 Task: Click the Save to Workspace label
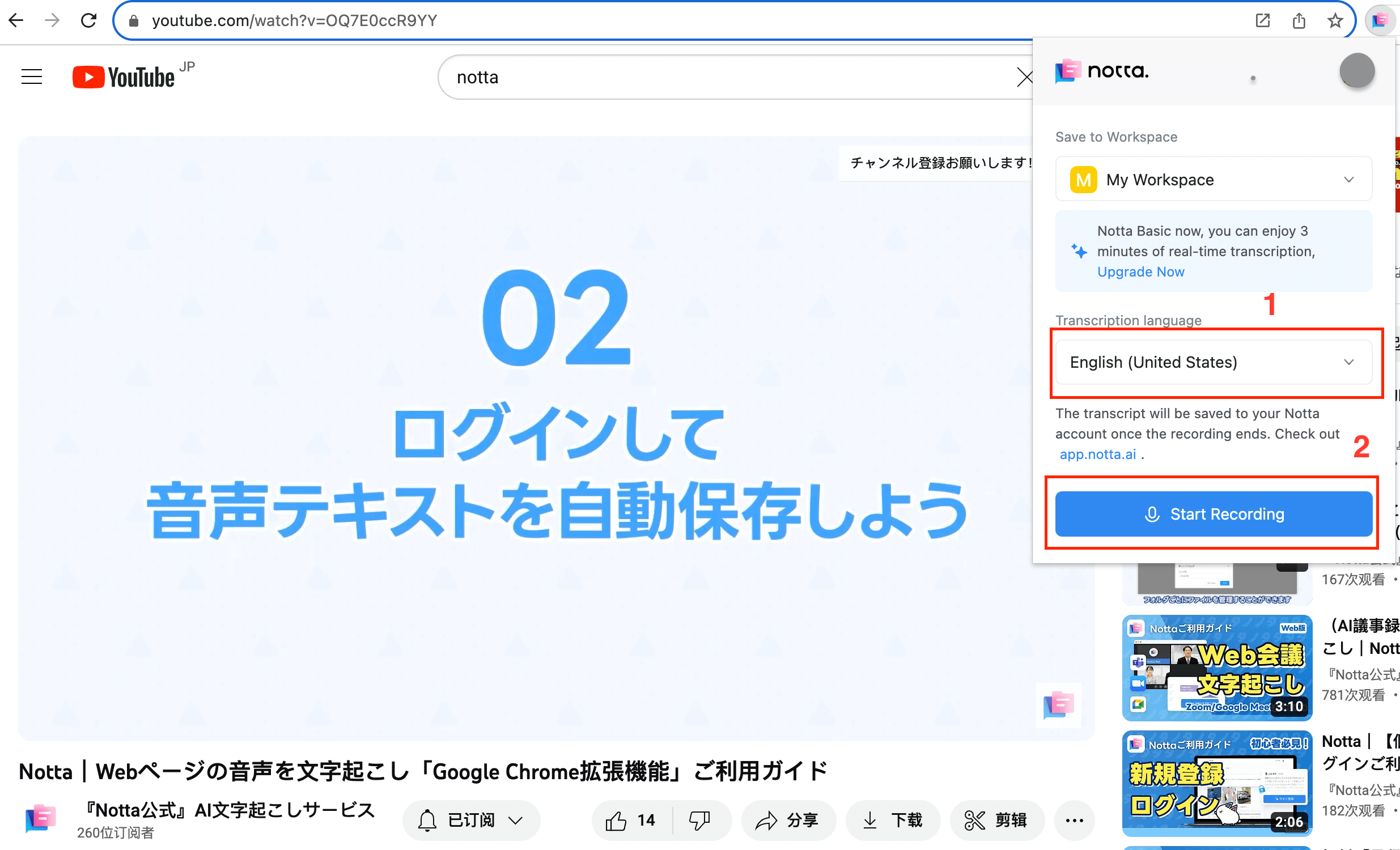(x=1116, y=137)
